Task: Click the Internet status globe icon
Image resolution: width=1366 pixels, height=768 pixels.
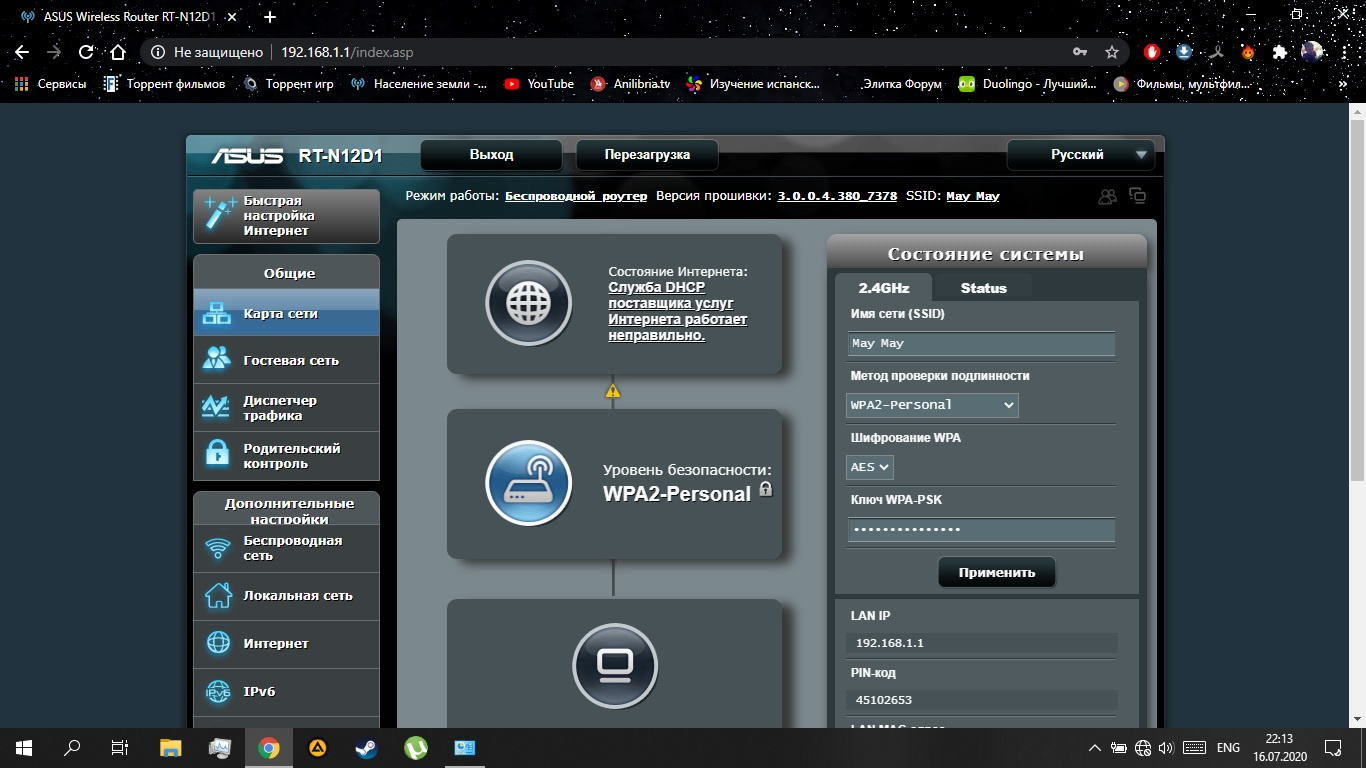Action: pos(528,304)
